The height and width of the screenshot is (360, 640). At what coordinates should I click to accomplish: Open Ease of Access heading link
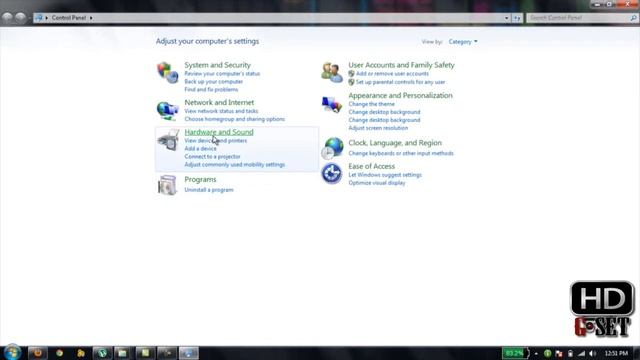(371, 166)
